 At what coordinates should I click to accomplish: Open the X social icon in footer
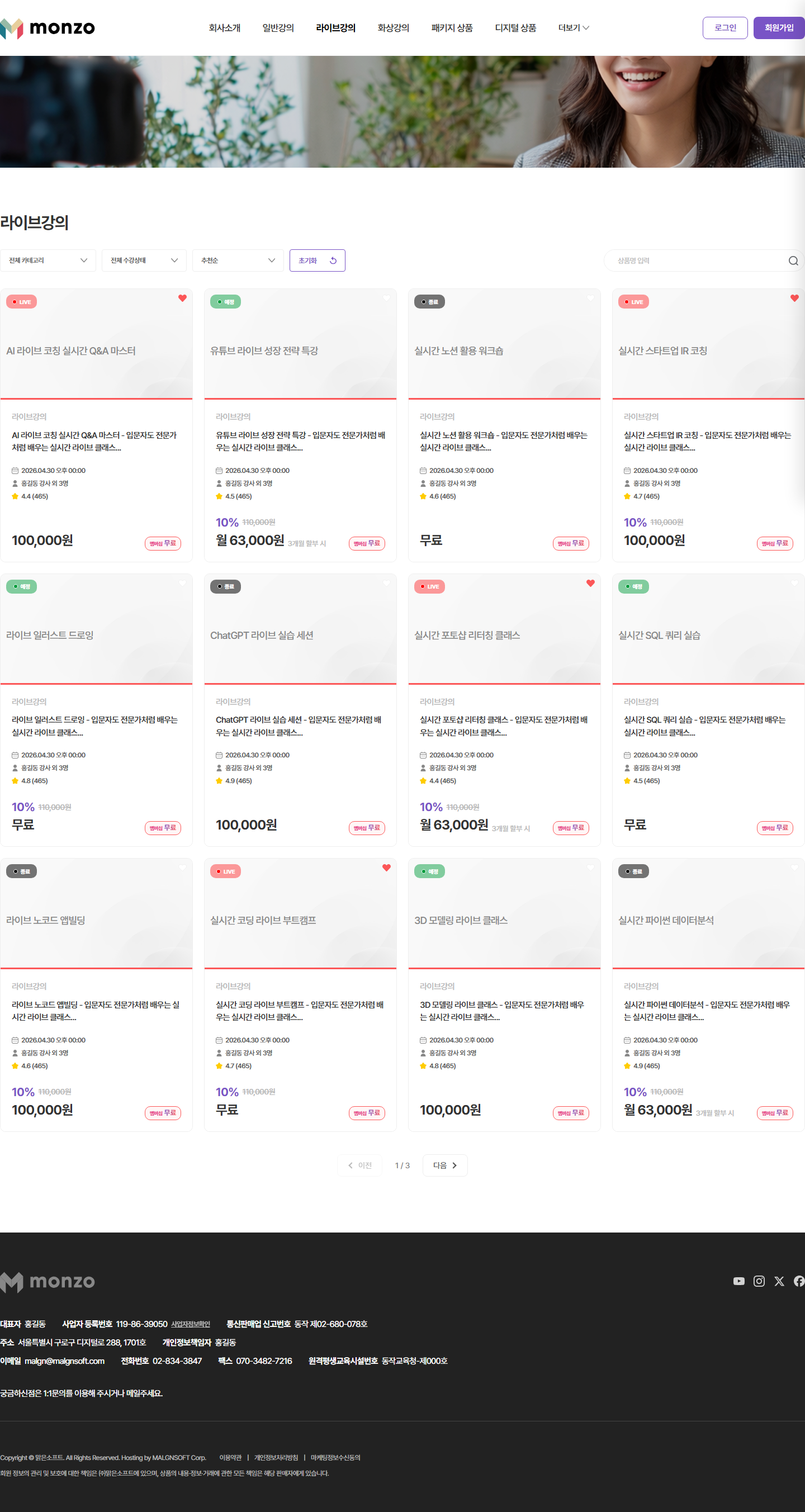click(x=779, y=1281)
